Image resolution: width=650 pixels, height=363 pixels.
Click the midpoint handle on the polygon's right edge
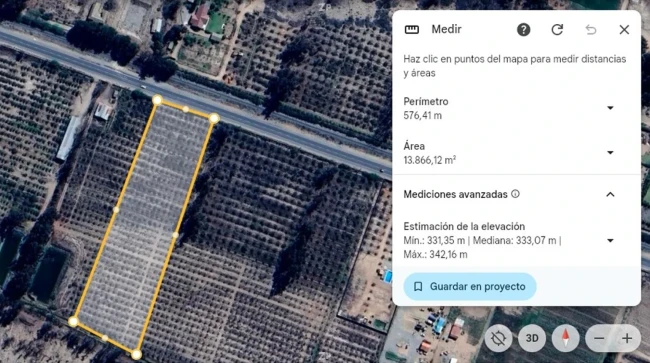click(175, 235)
